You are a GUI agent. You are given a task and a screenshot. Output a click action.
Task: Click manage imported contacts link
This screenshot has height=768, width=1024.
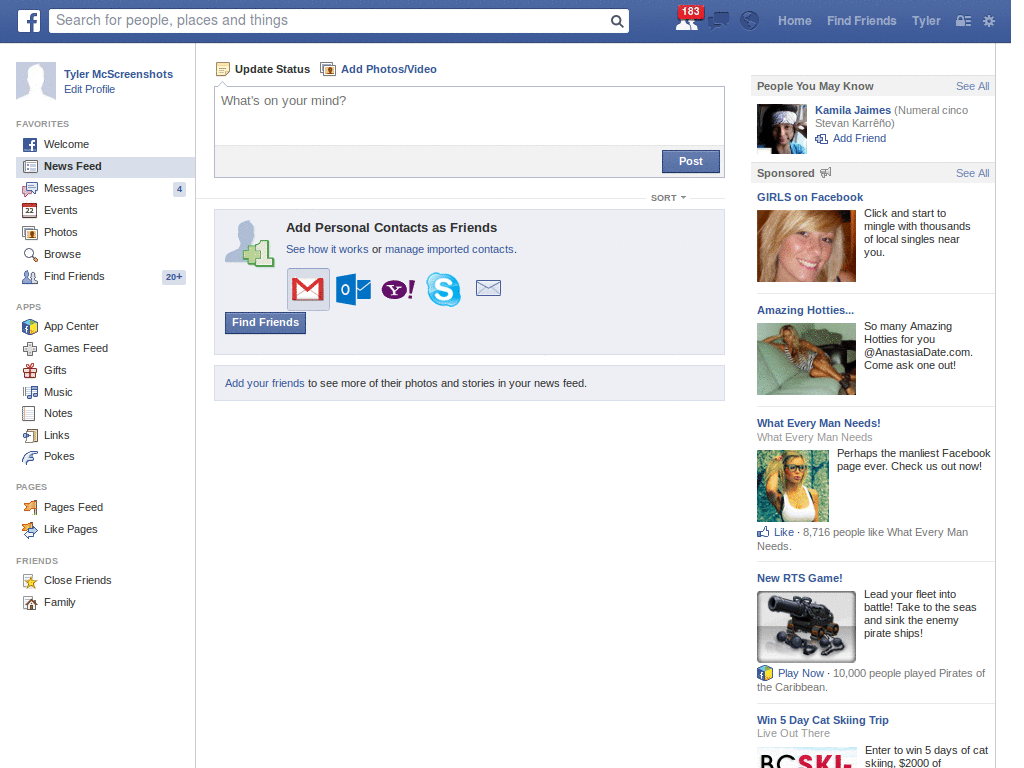449,249
